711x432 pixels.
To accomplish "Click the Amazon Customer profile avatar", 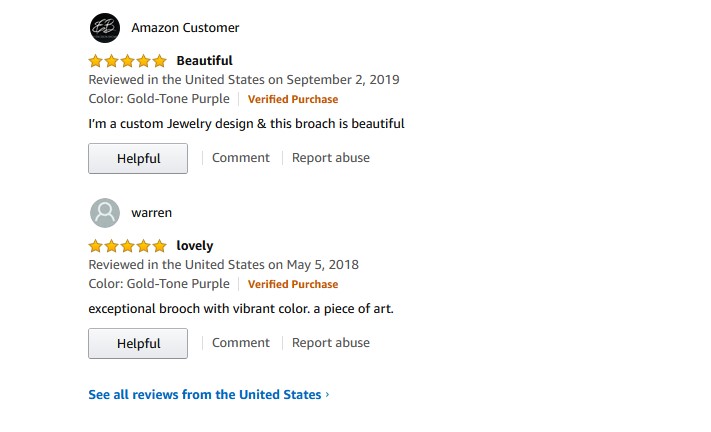I will 104,28.
